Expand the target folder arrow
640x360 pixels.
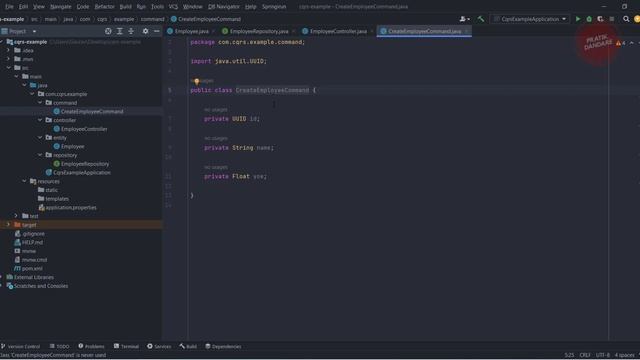[x=8, y=225]
